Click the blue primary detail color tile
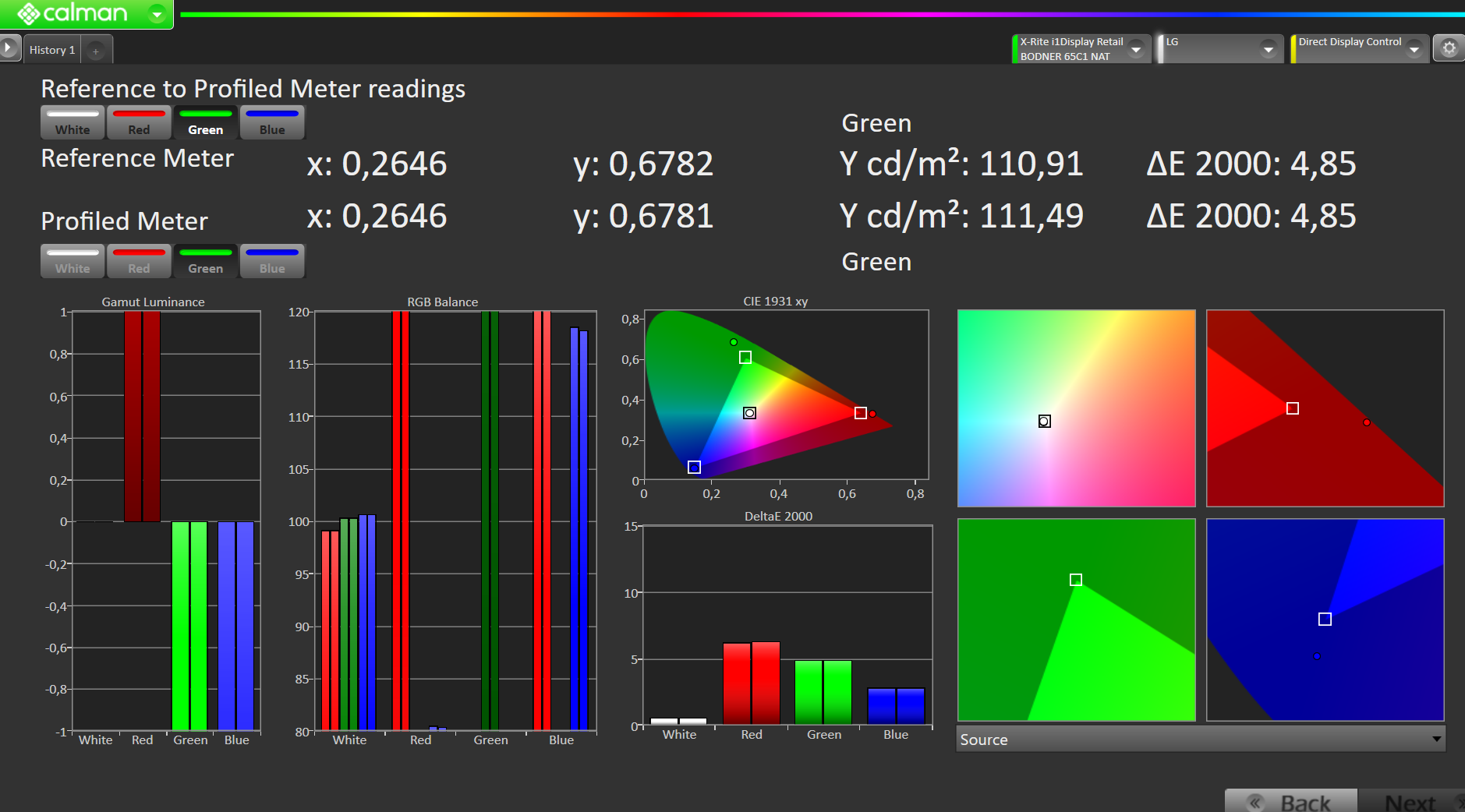Image resolution: width=1465 pixels, height=812 pixels. tap(1325, 620)
